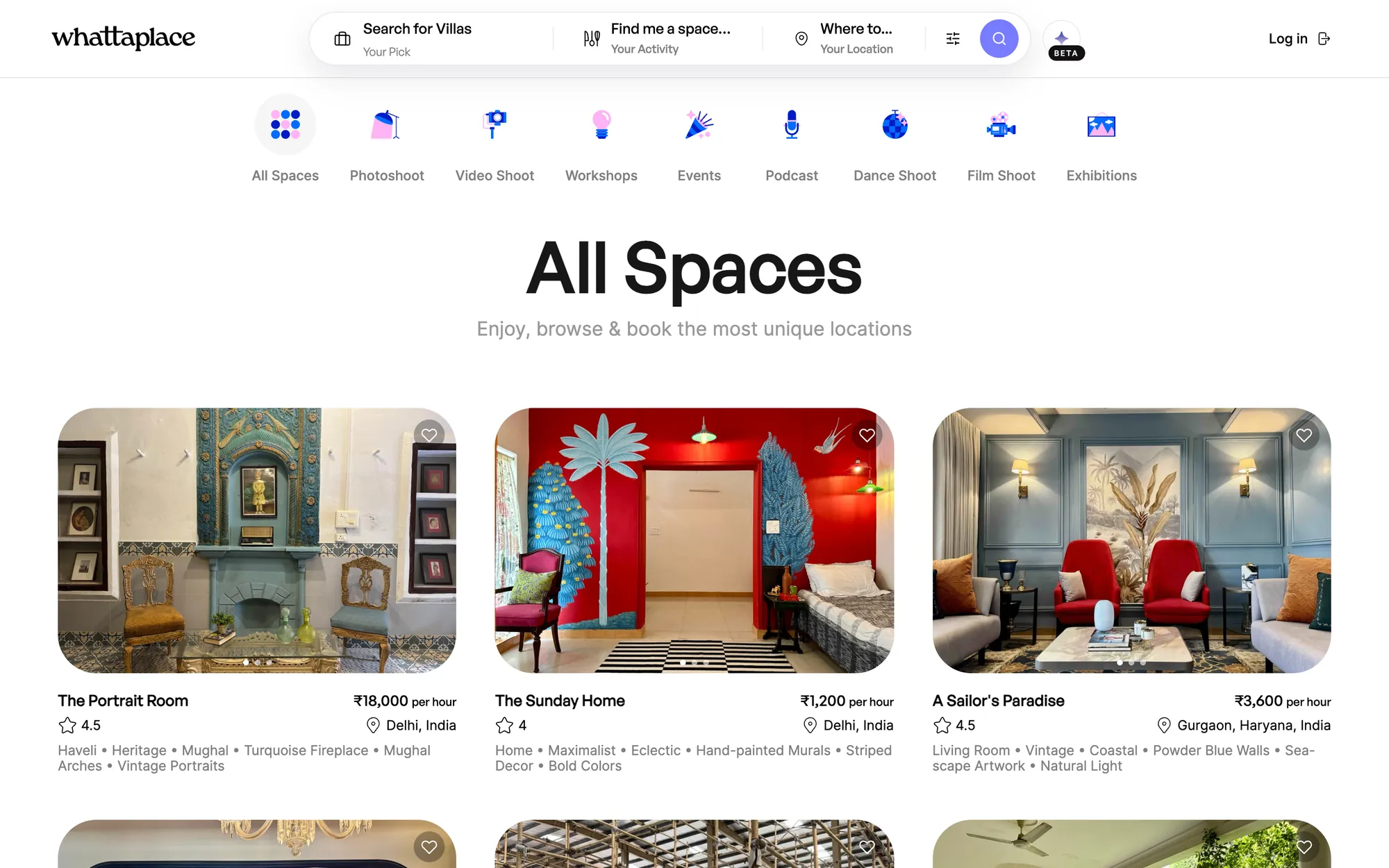Click the briefcase icon in the search bar
Screen dimensions: 1389x868
tap(342, 39)
